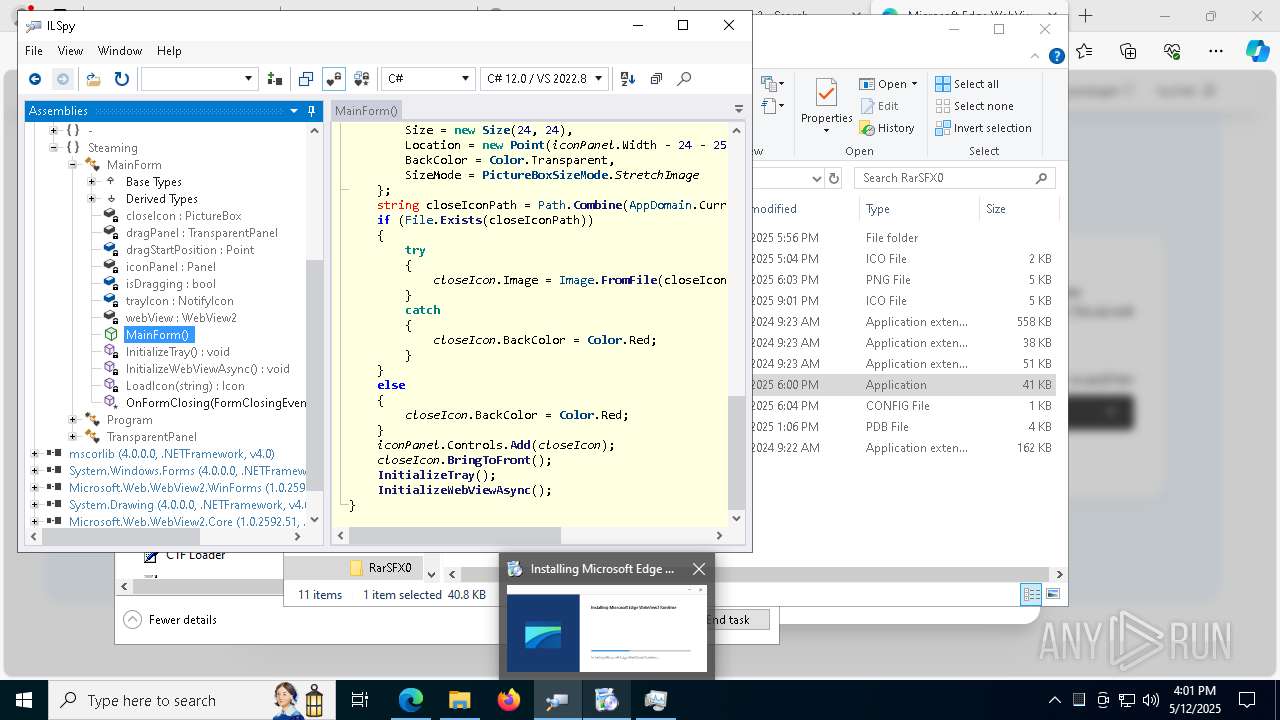Expand the TransparentPanel class node

click(x=72, y=436)
